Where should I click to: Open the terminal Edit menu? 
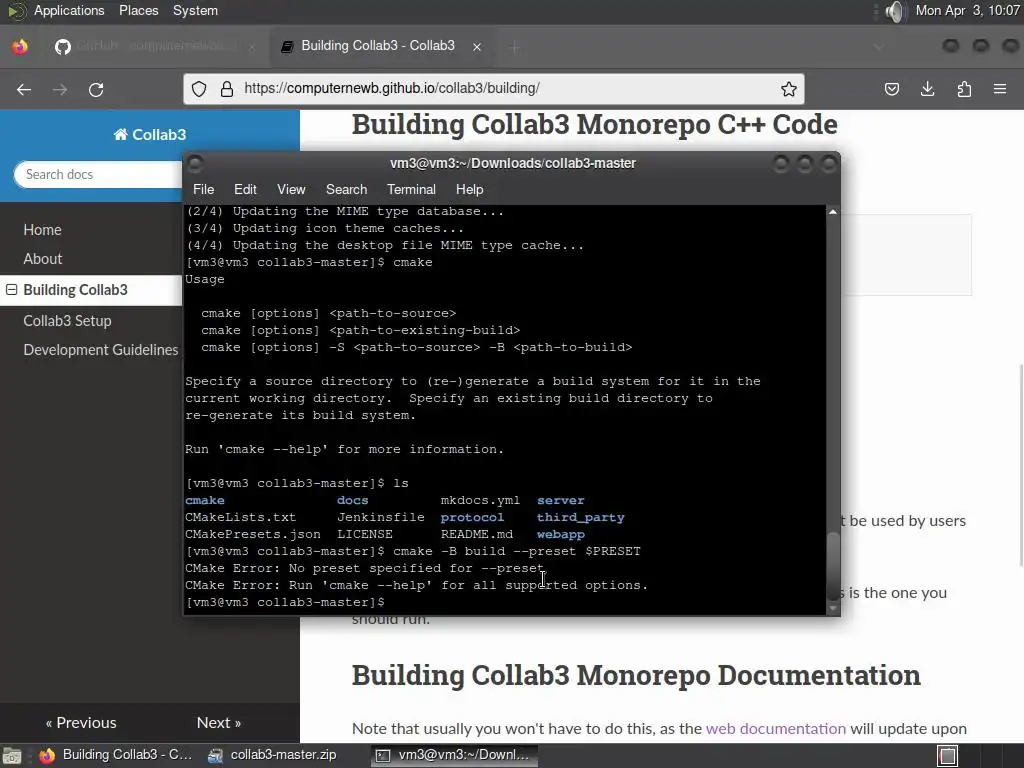[x=245, y=189]
